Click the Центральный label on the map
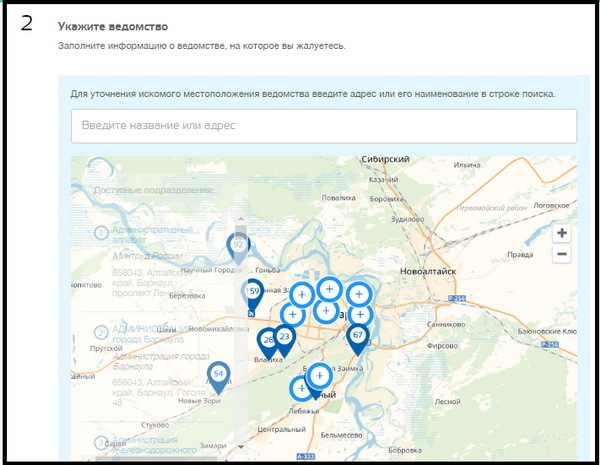This screenshot has width=600, height=465. (281, 429)
